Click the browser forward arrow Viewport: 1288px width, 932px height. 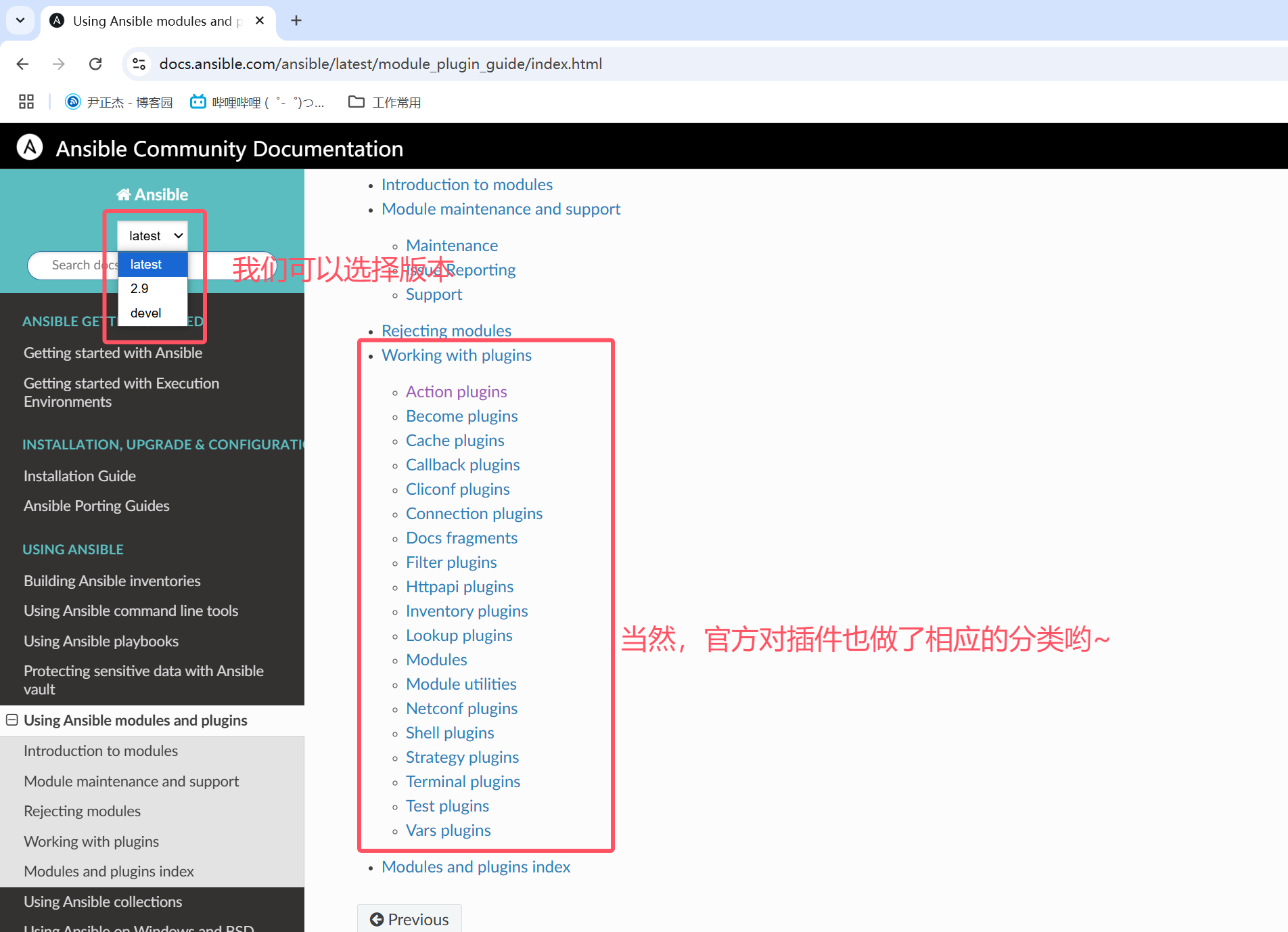click(59, 64)
